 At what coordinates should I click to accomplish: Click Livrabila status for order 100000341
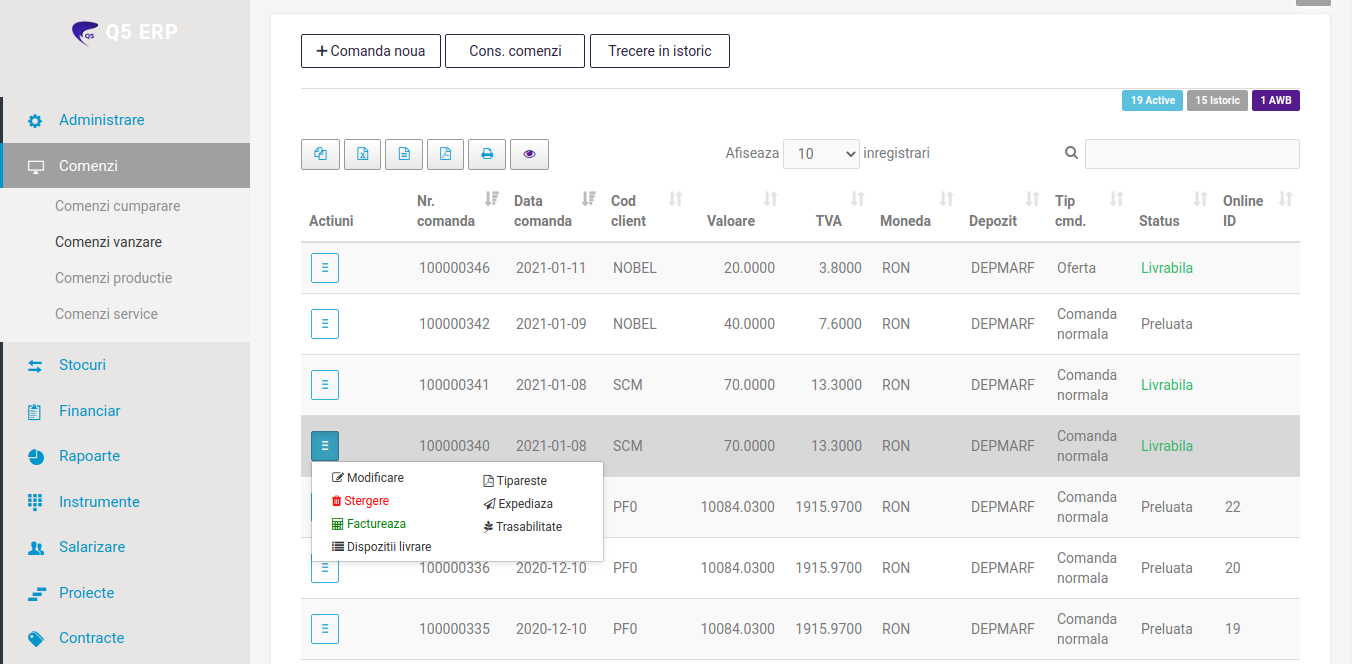tap(1167, 385)
